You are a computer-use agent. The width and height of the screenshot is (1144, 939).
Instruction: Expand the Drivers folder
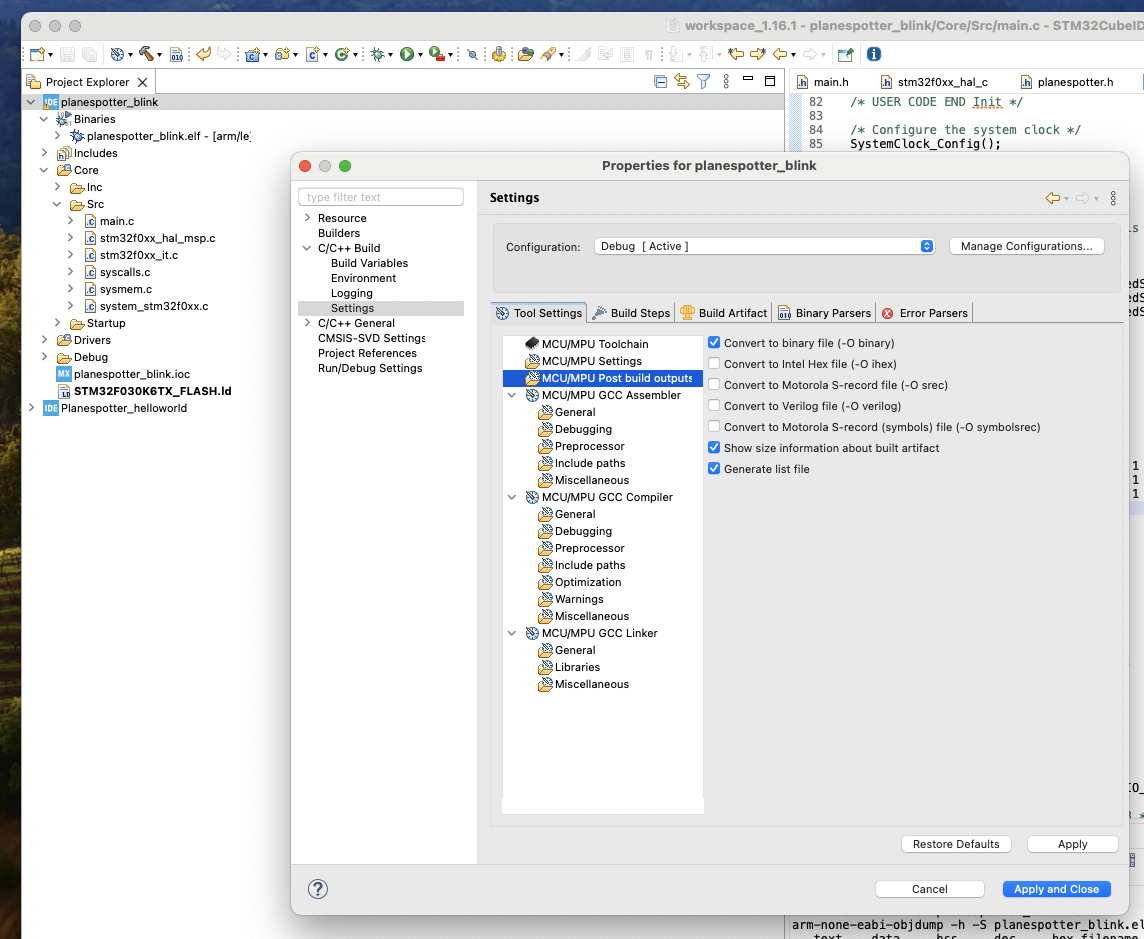coord(45,339)
